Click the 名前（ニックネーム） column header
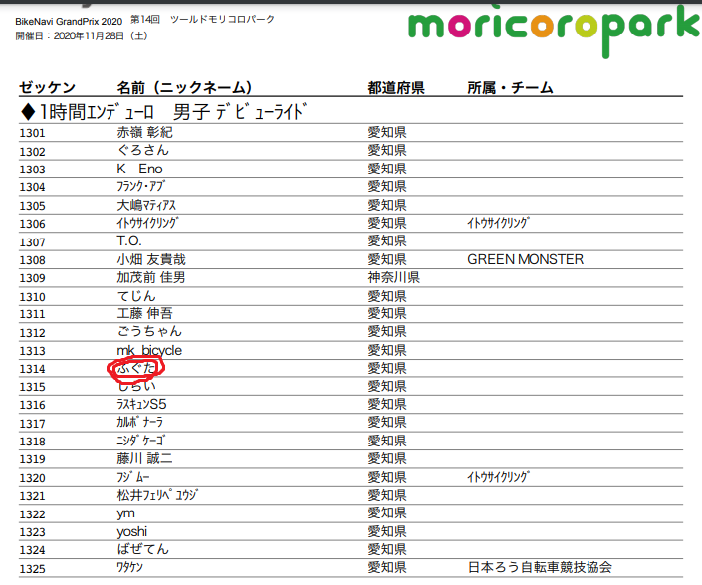This screenshot has width=702, height=585. pos(184,87)
